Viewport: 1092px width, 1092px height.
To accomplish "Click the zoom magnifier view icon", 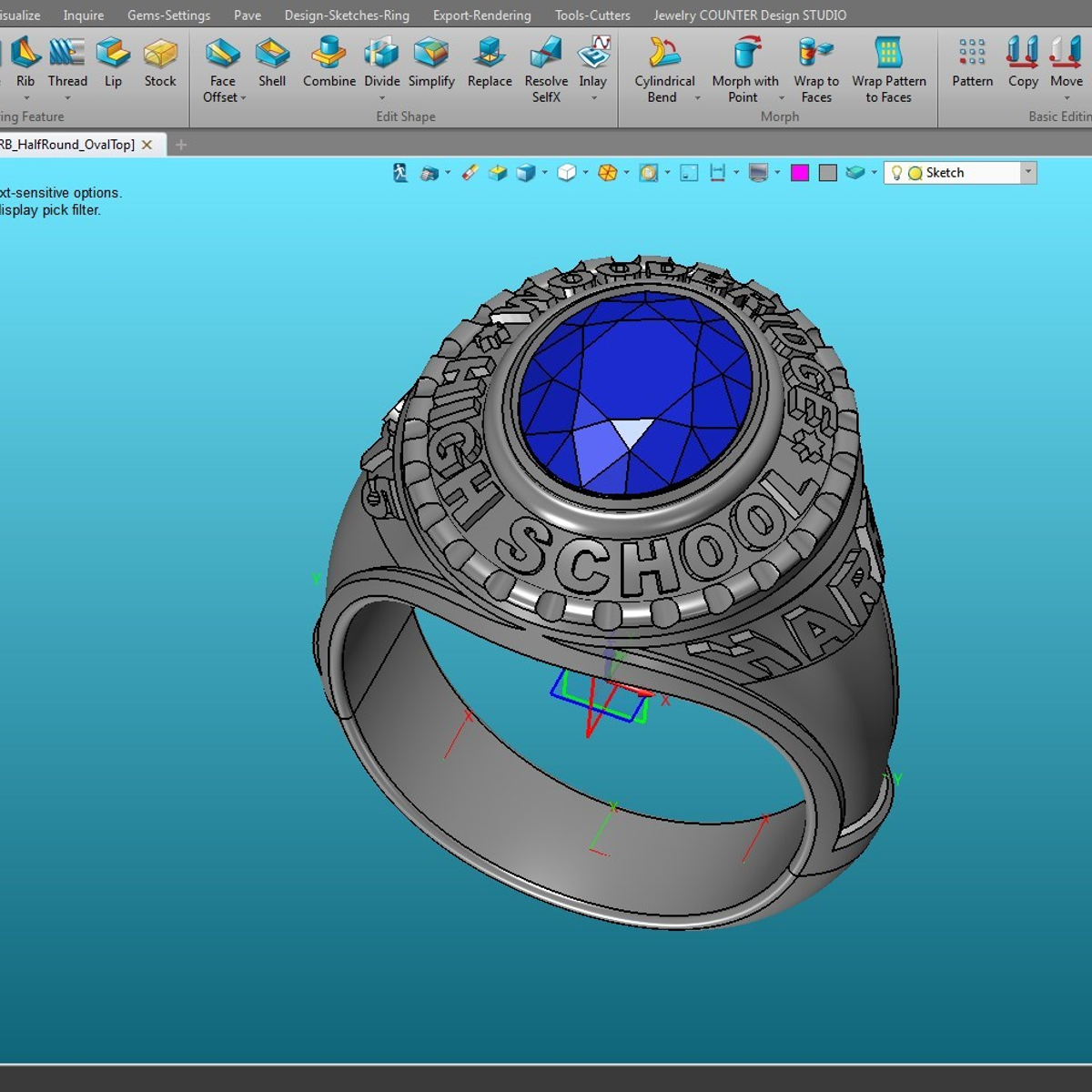I will (649, 173).
